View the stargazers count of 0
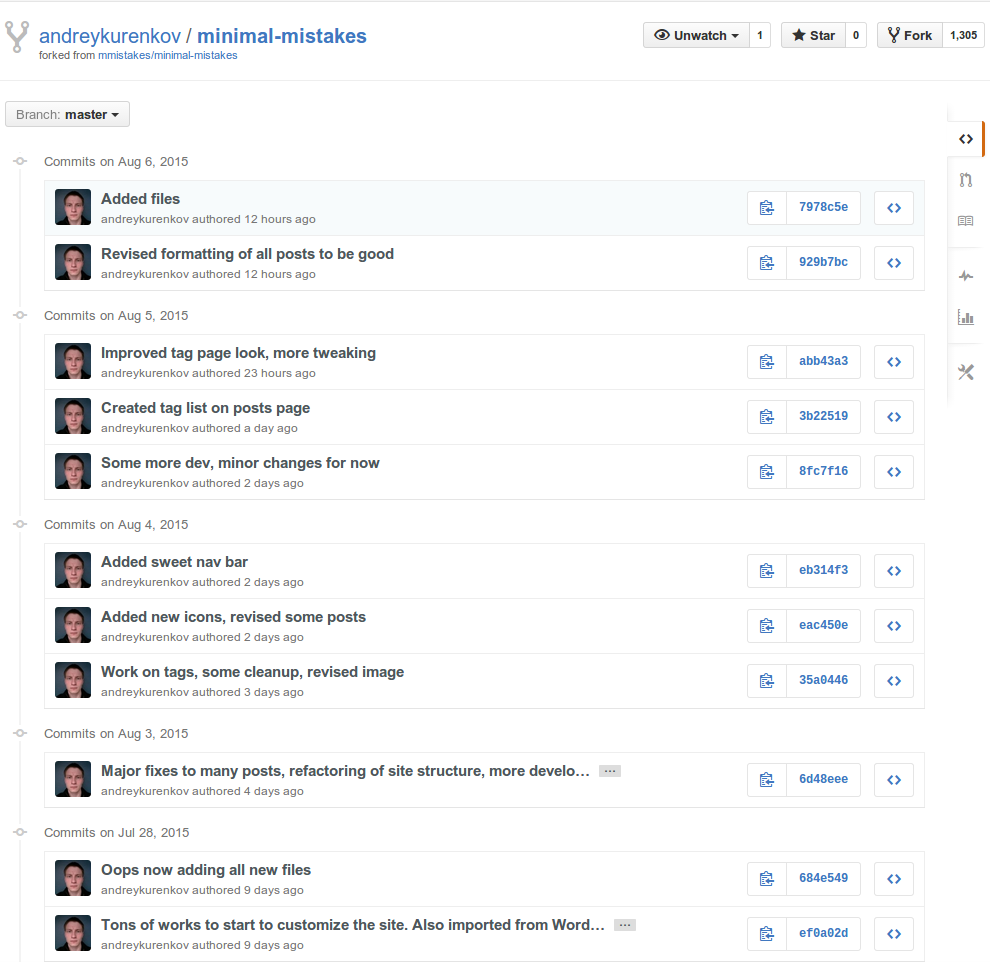The width and height of the screenshot is (990, 962). coord(856,35)
